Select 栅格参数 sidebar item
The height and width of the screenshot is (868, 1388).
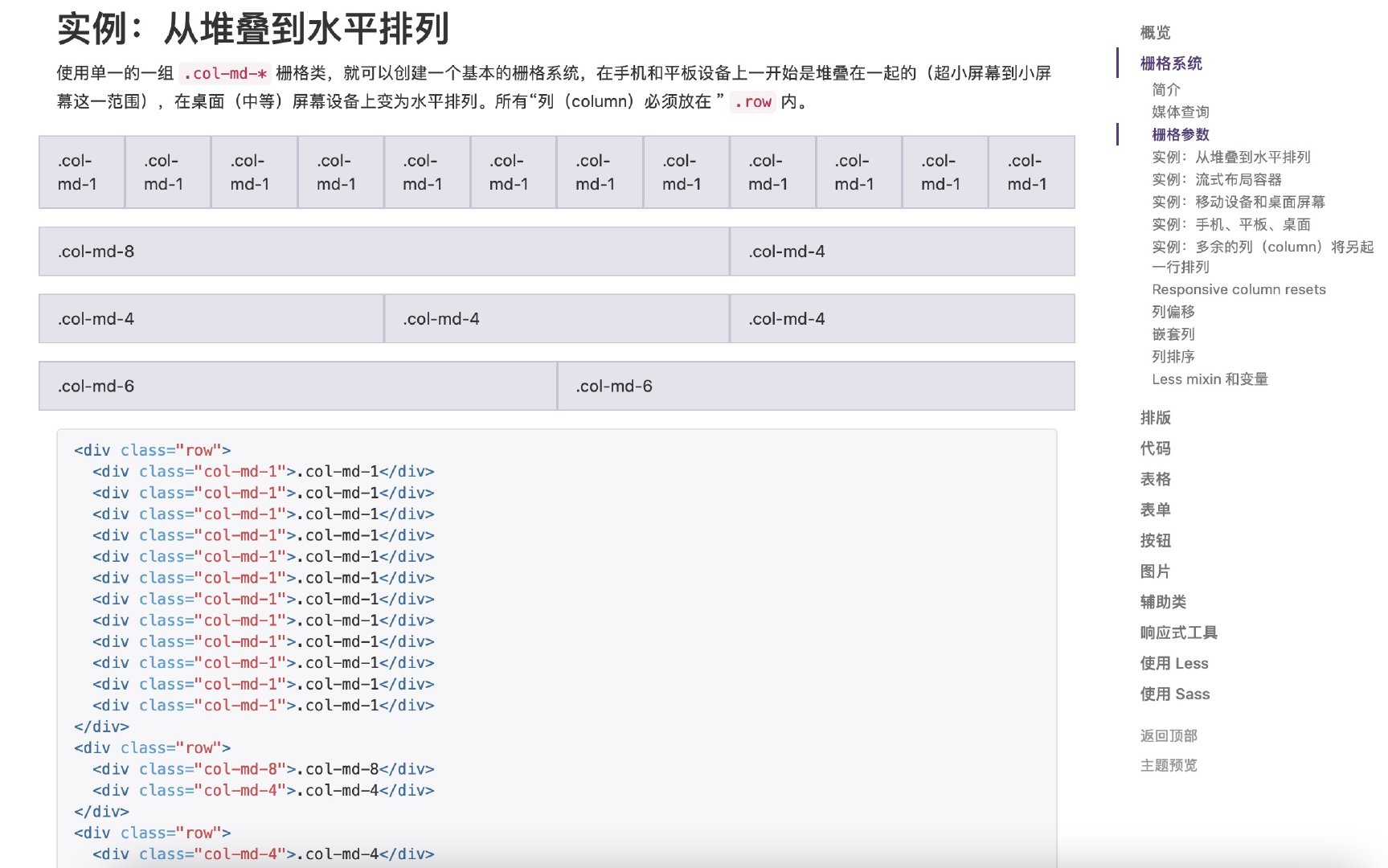pos(1181,134)
